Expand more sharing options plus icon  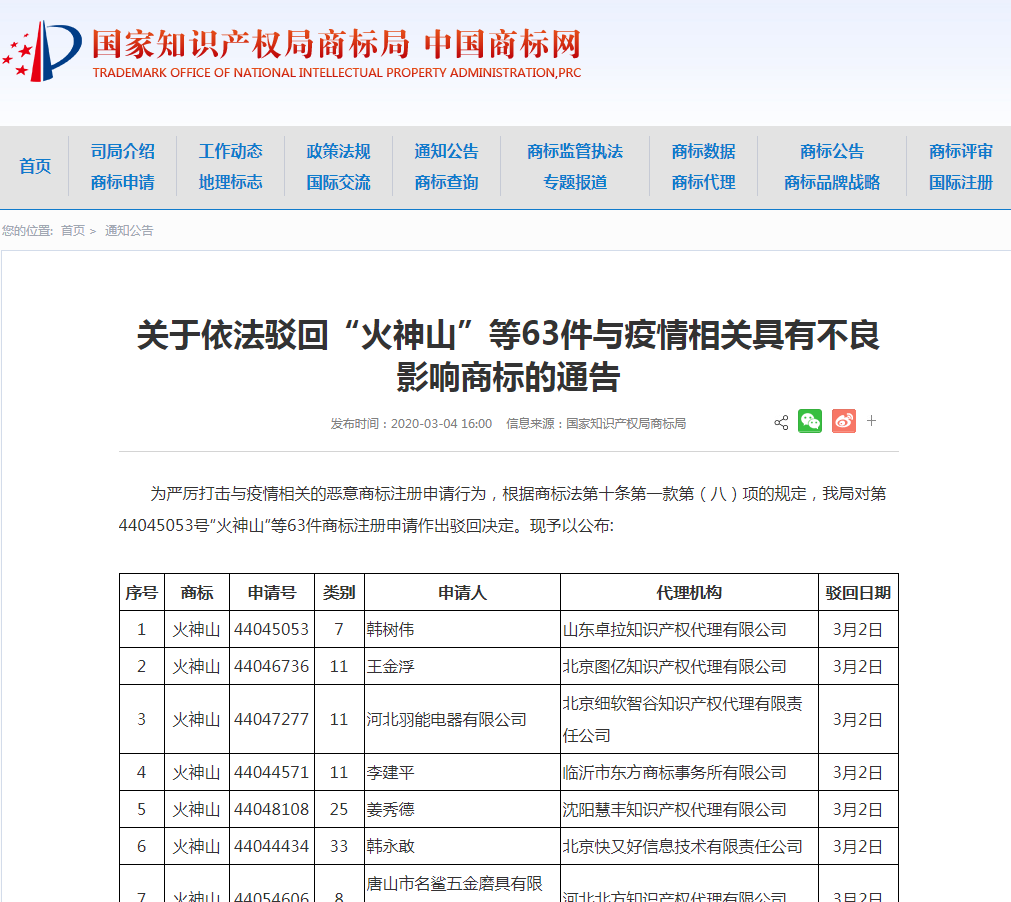871,421
